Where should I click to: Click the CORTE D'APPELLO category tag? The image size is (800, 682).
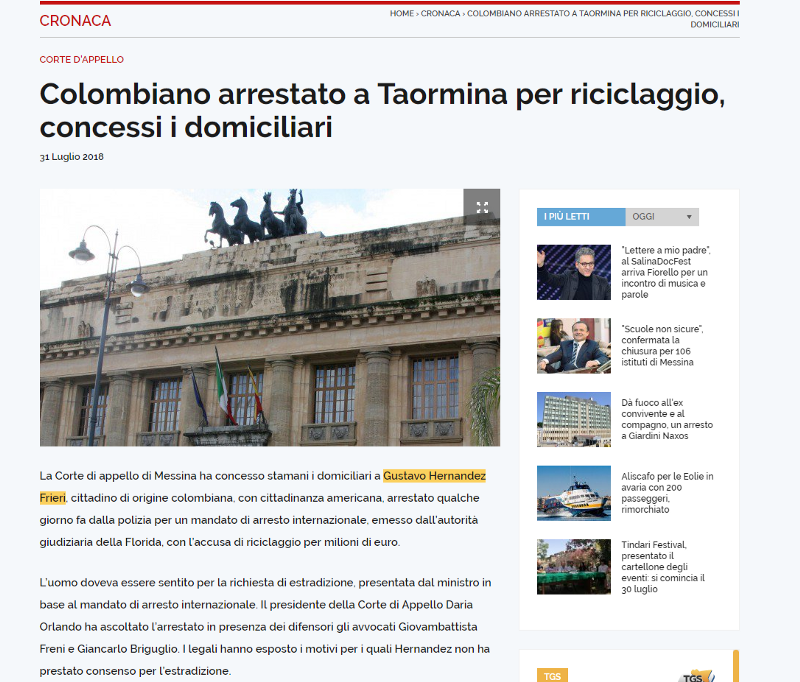coord(82,60)
